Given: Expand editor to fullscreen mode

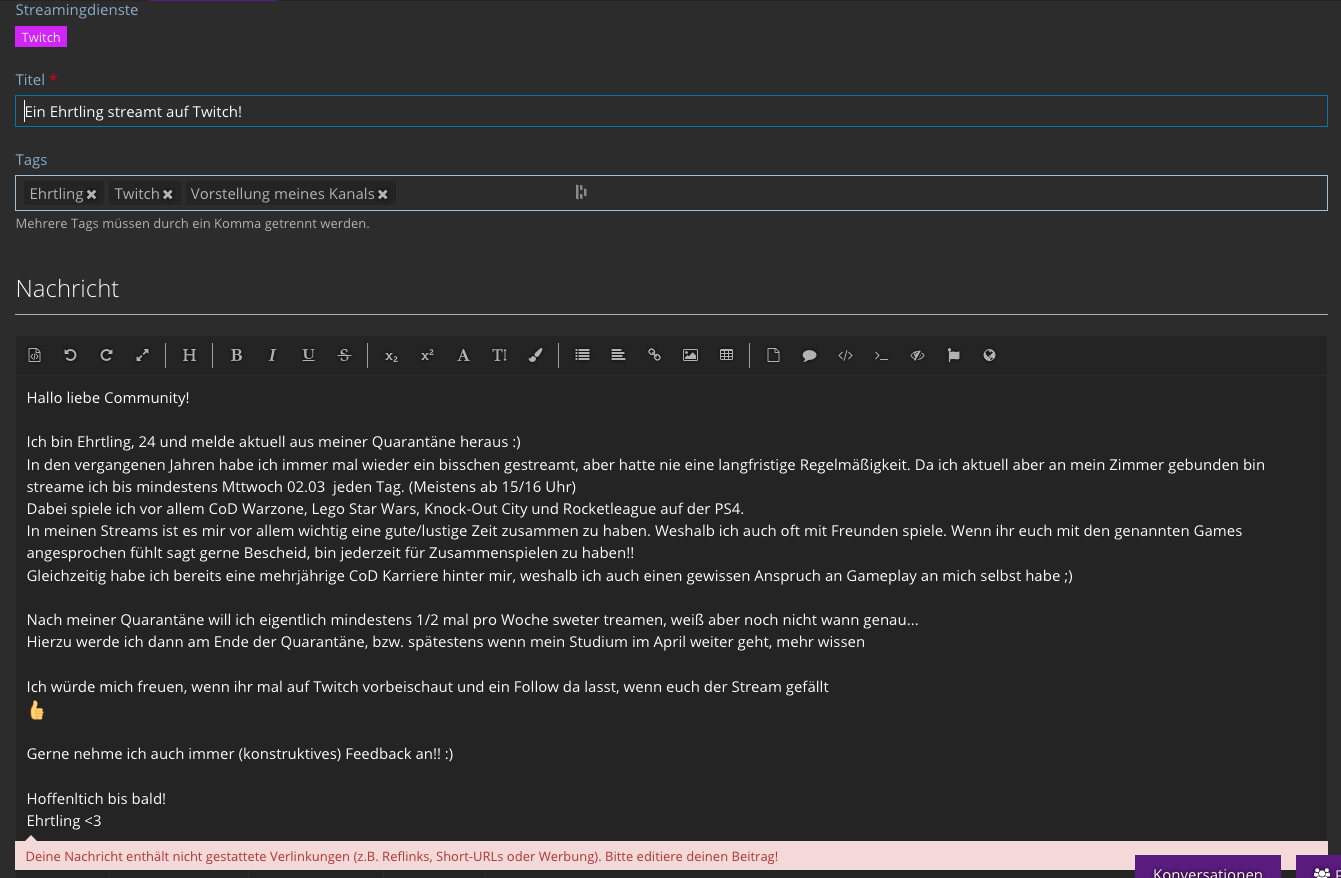Looking at the screenshot, I should [x=142, y=355].
